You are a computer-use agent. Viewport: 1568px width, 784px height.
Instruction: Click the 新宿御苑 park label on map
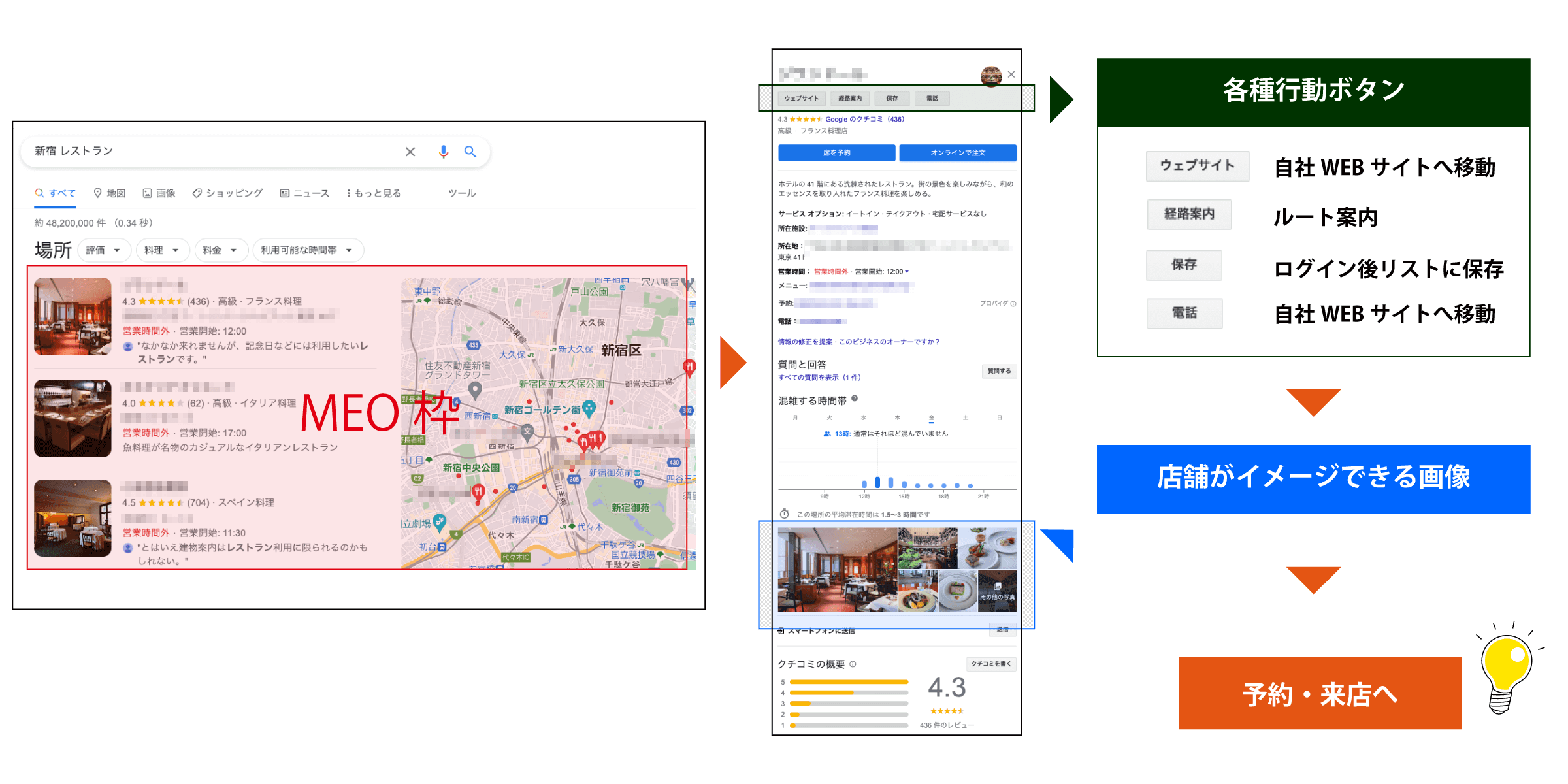(630, 508)
